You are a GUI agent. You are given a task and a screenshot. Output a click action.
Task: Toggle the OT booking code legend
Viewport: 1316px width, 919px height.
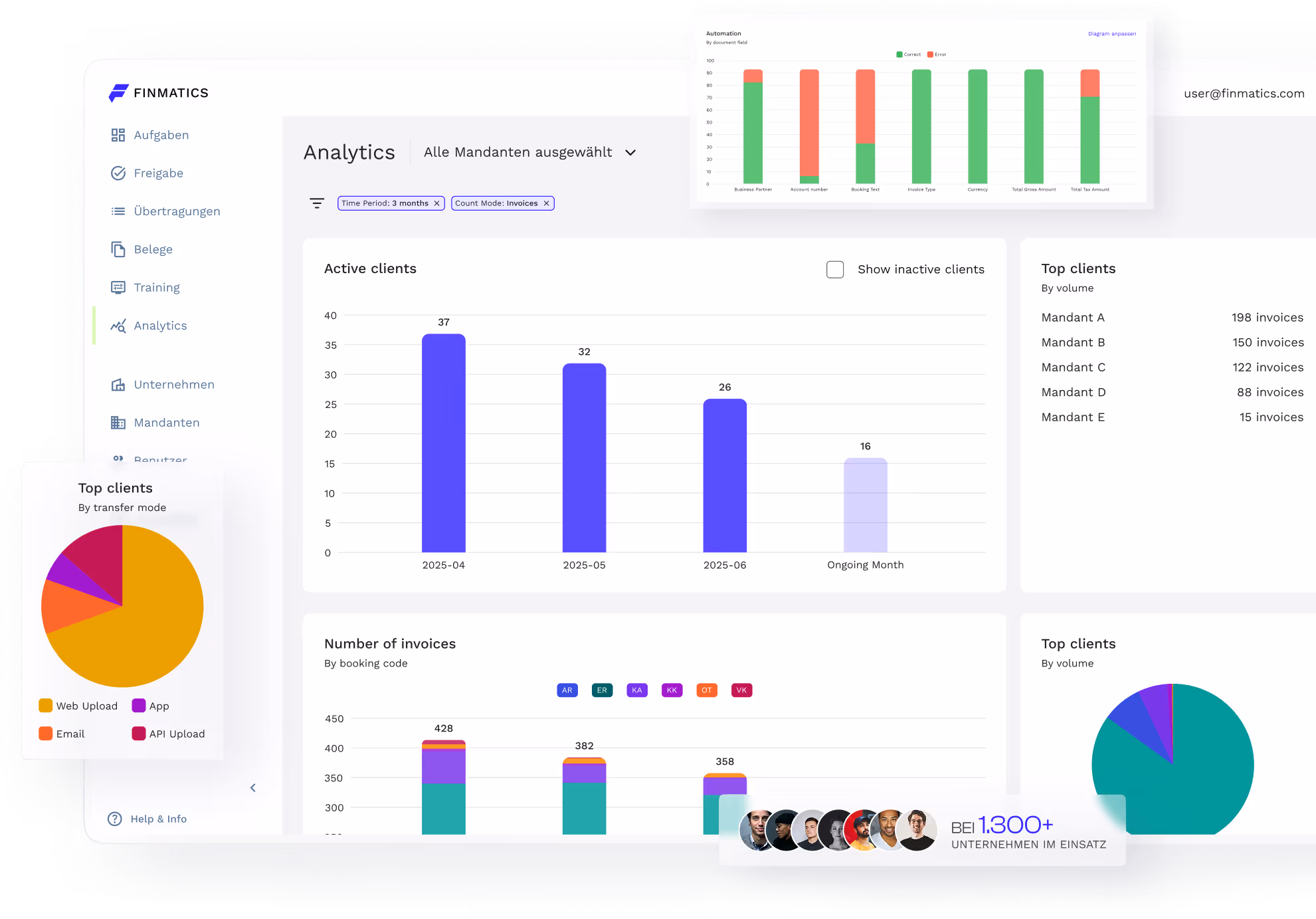click(707, 690)
